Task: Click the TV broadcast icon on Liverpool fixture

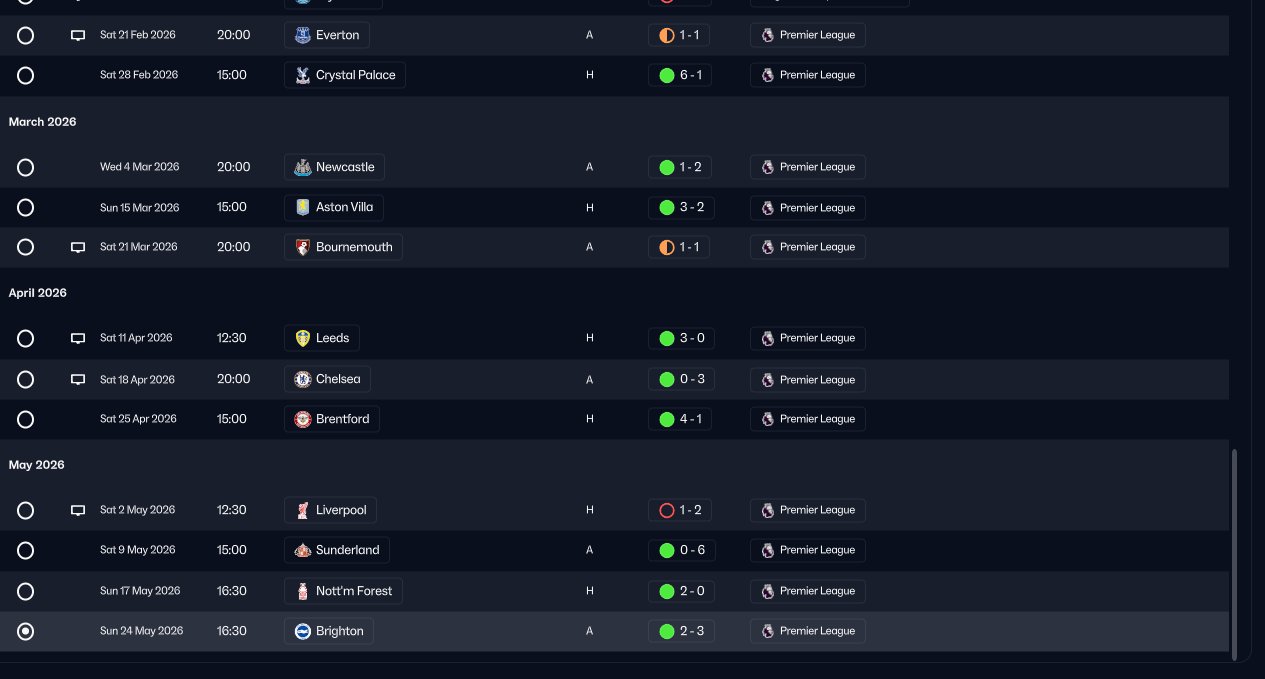Action: point(78,510)
